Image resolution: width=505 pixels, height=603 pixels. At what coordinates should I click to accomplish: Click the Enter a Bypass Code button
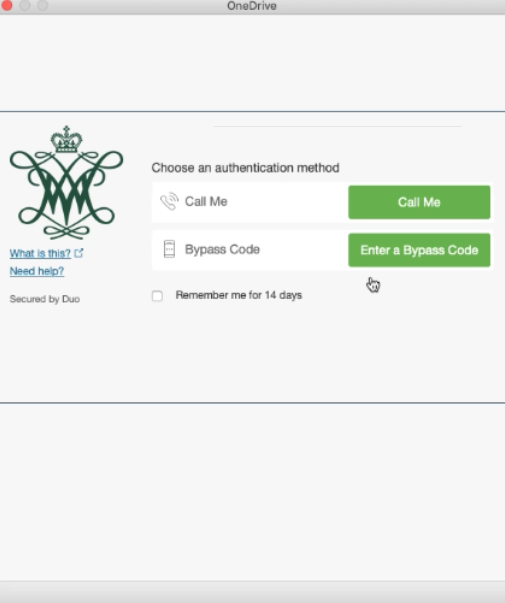419,250
